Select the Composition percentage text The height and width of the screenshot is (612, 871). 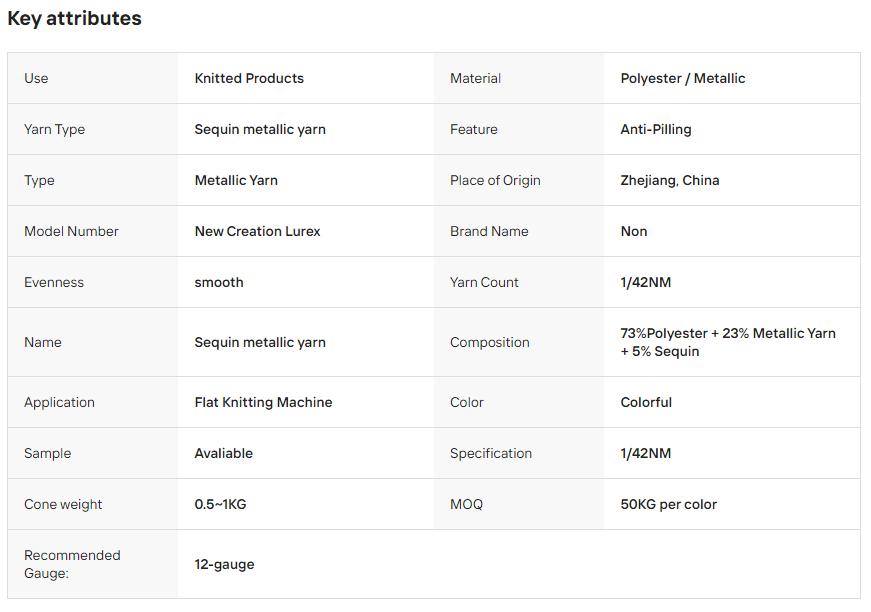point(728,342)
